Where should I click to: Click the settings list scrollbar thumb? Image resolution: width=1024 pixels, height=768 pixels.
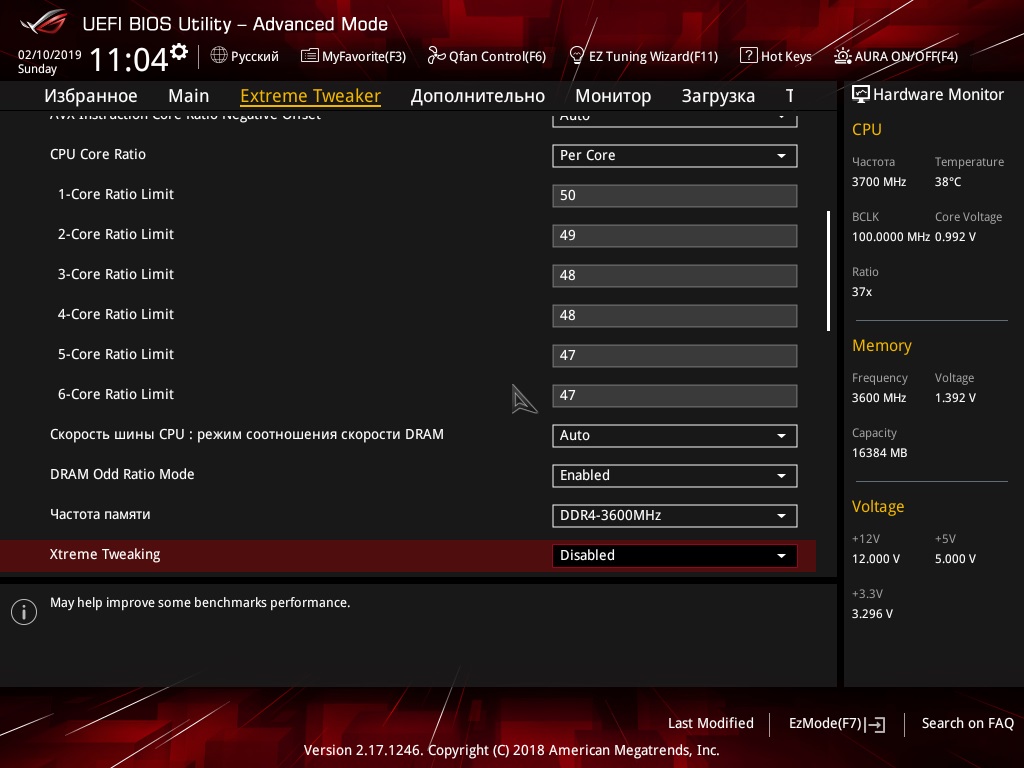click(x=828, y=270)
